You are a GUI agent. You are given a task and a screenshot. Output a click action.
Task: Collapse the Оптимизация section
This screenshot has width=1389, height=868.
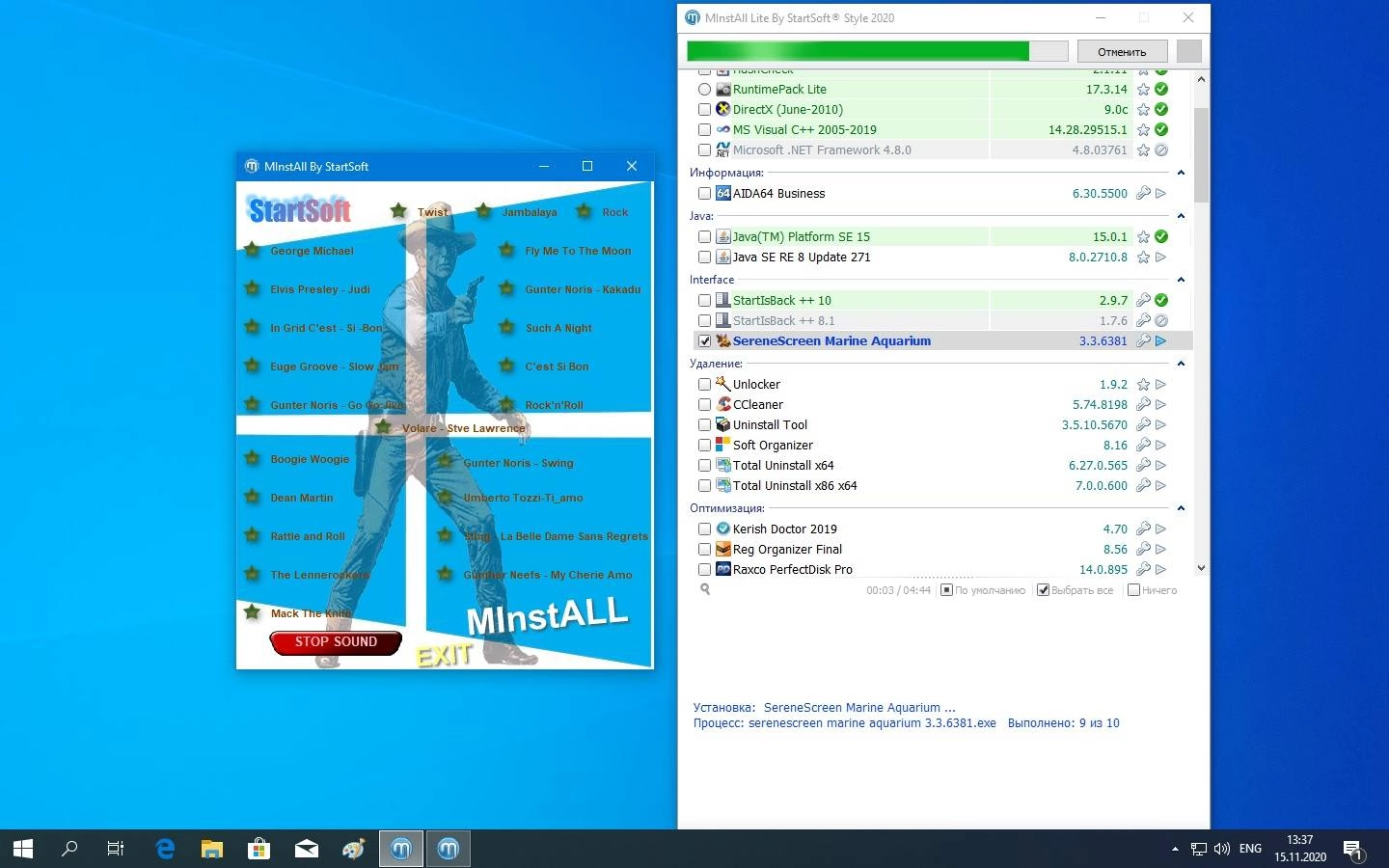[x=1181, y=508]
